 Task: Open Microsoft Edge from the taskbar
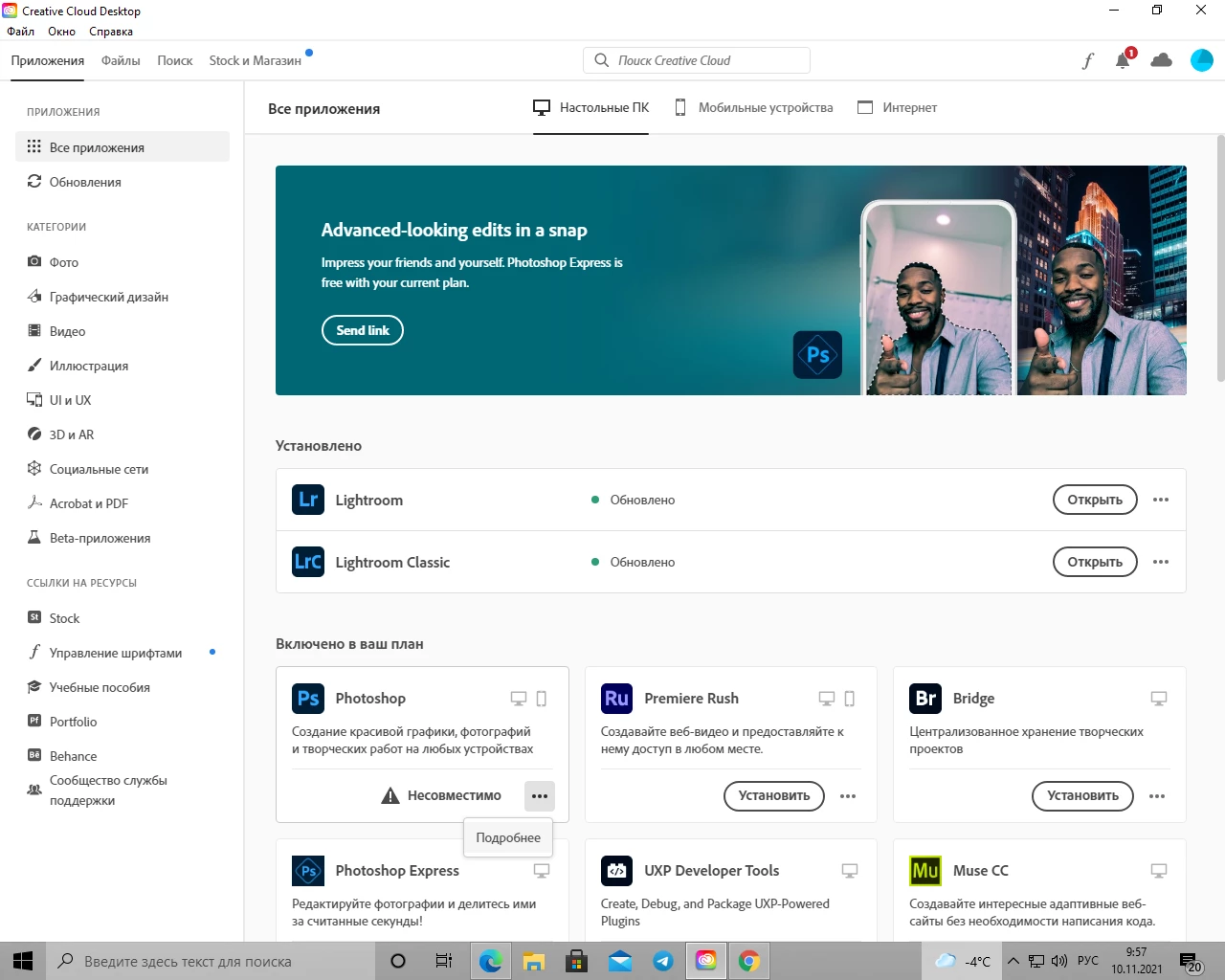(490, 961)
